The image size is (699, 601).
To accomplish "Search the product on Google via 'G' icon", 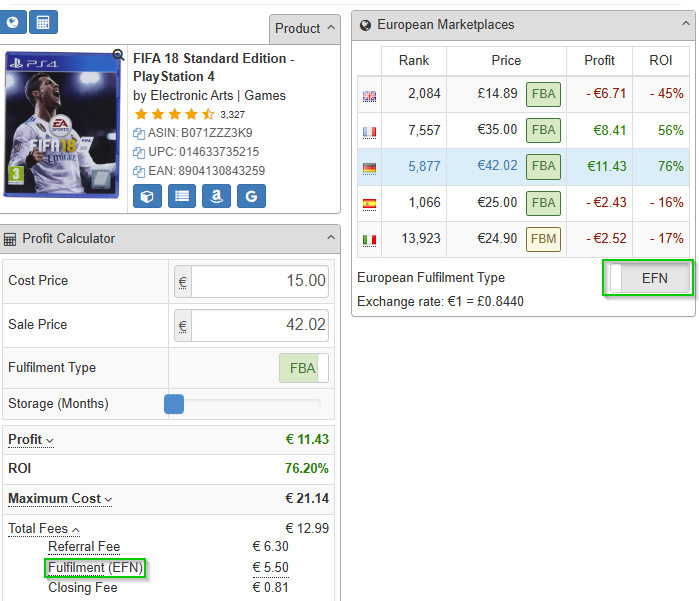I will pyautogui.click(x=251, y=196).
